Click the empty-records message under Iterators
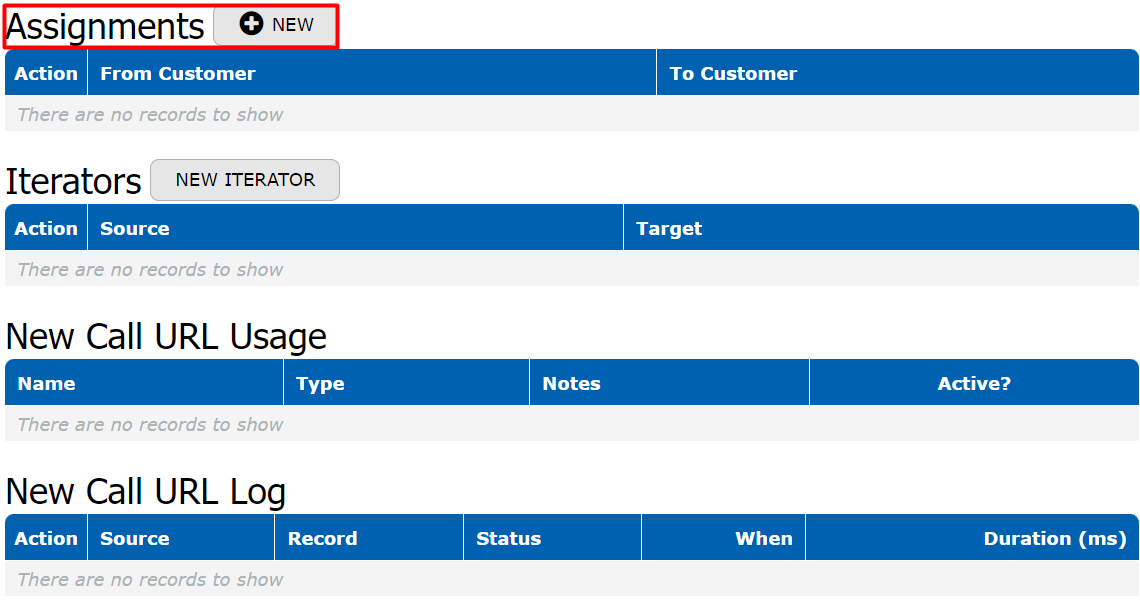 coord(150,269)
